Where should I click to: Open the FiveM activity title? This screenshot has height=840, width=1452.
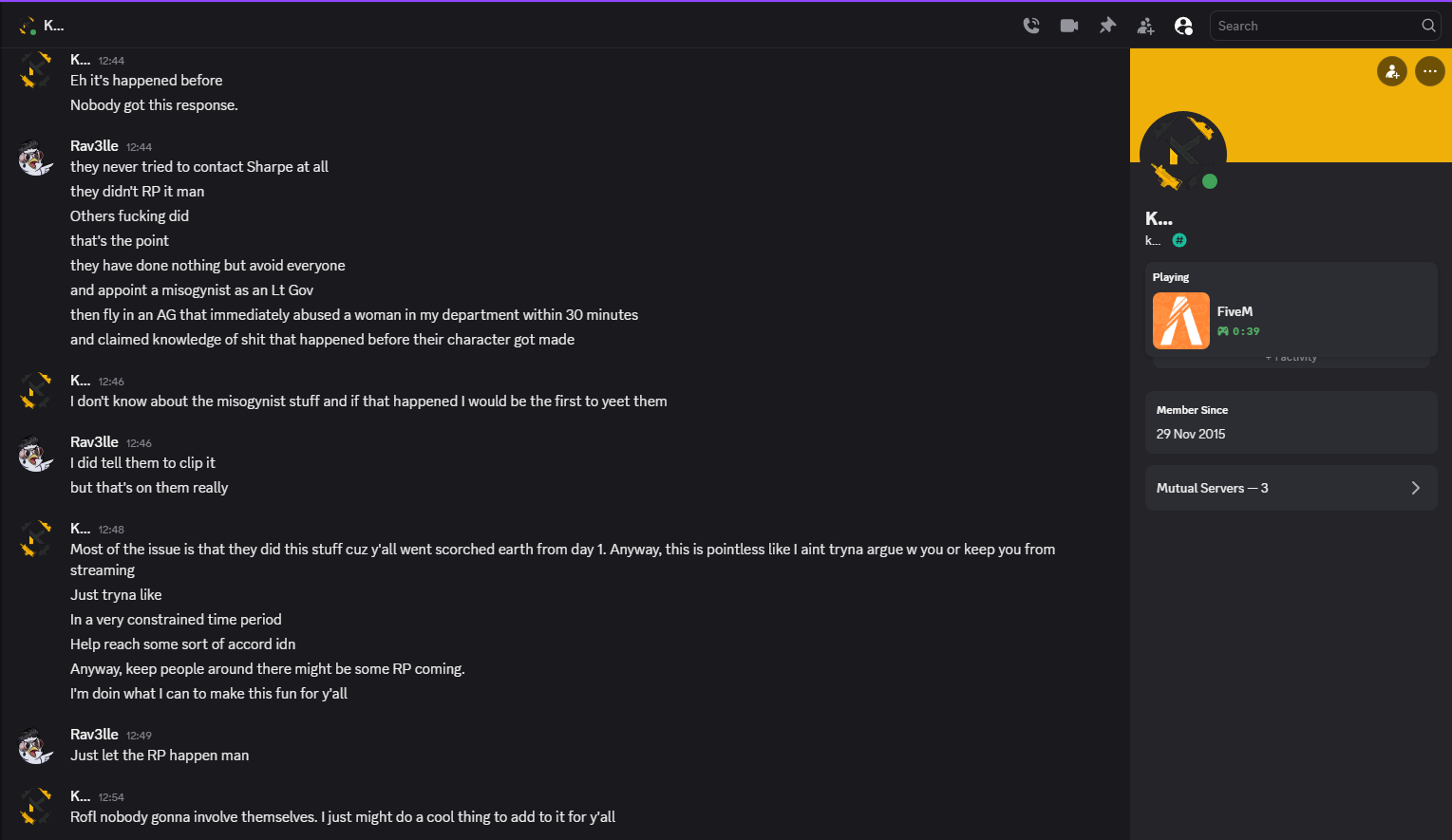pos(1235,311)
